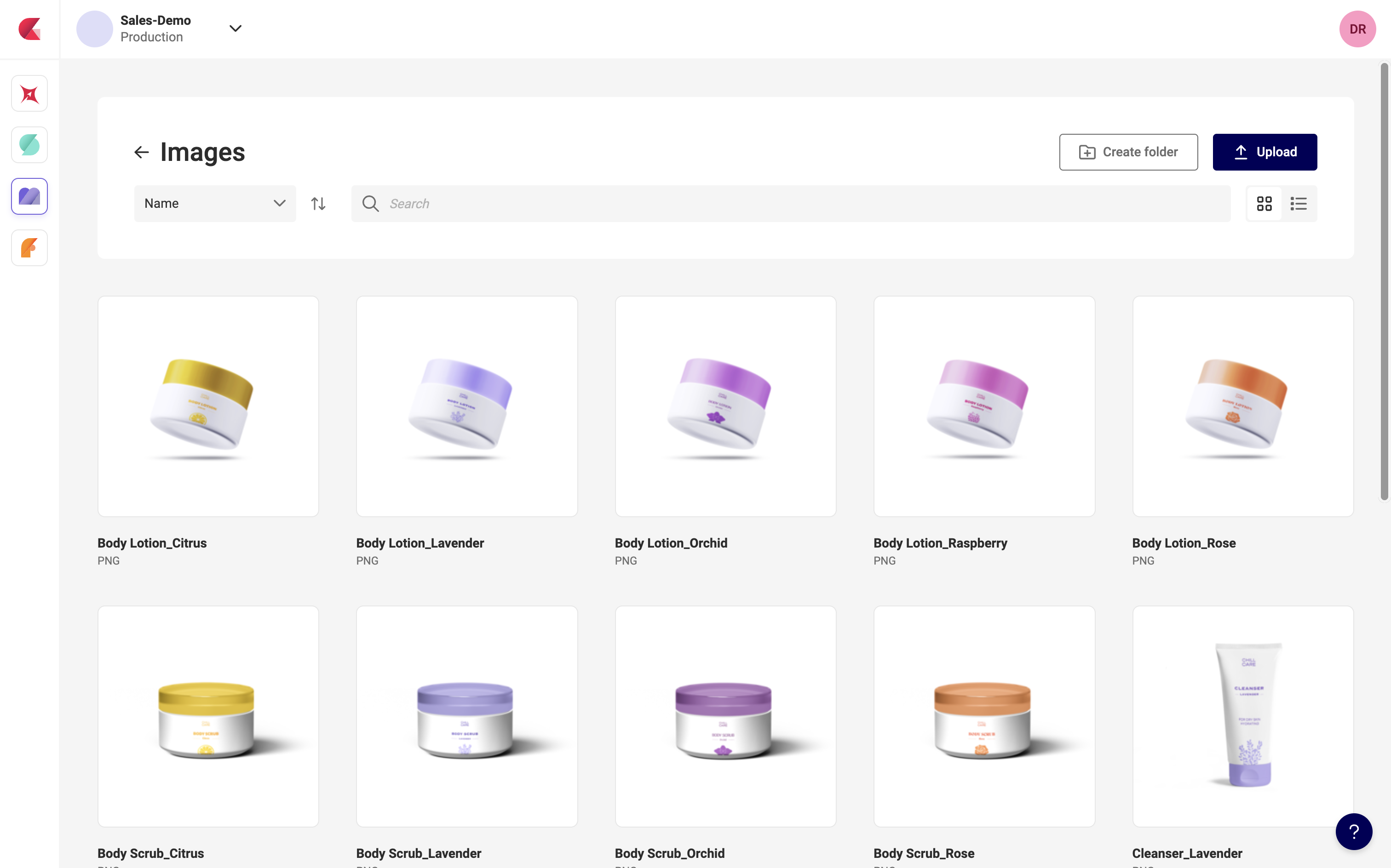Open the purple assets app in sidebar
Viewport: 1391px width, 868px height.
point(29,196)
